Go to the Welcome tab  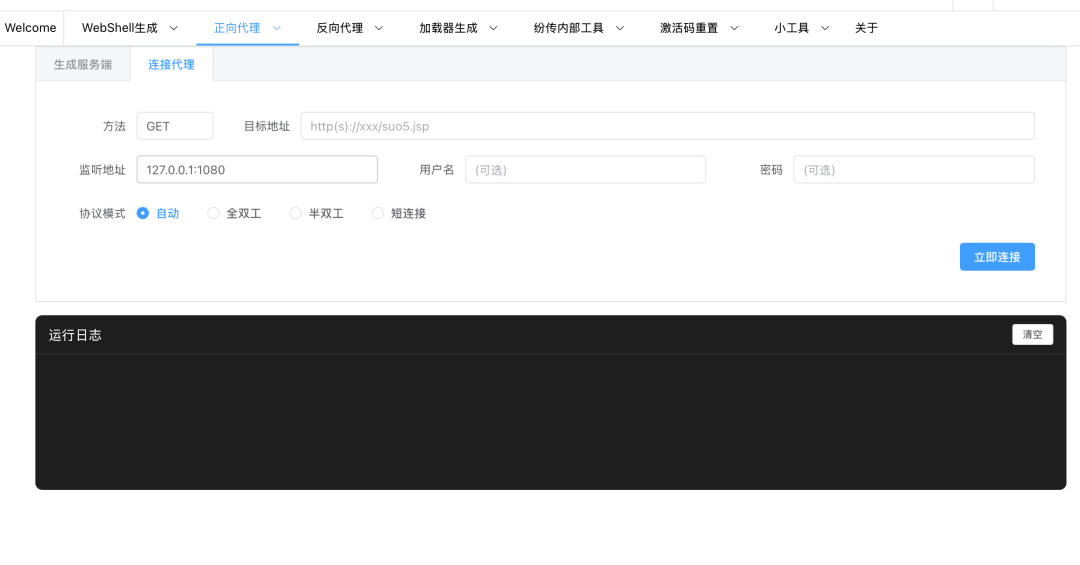tap(30, 28)
